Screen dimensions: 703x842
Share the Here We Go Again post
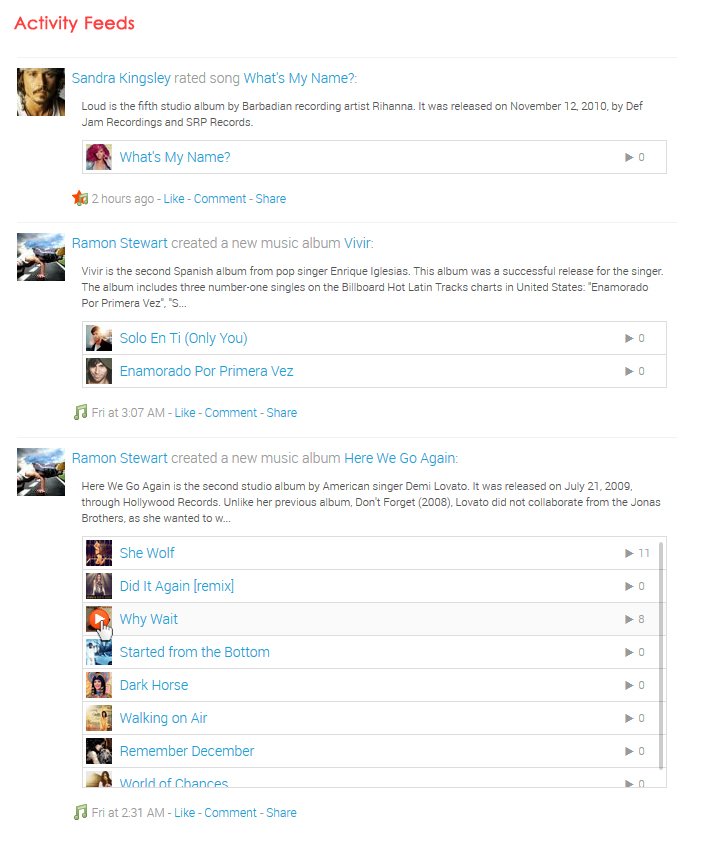click(281, 813)
